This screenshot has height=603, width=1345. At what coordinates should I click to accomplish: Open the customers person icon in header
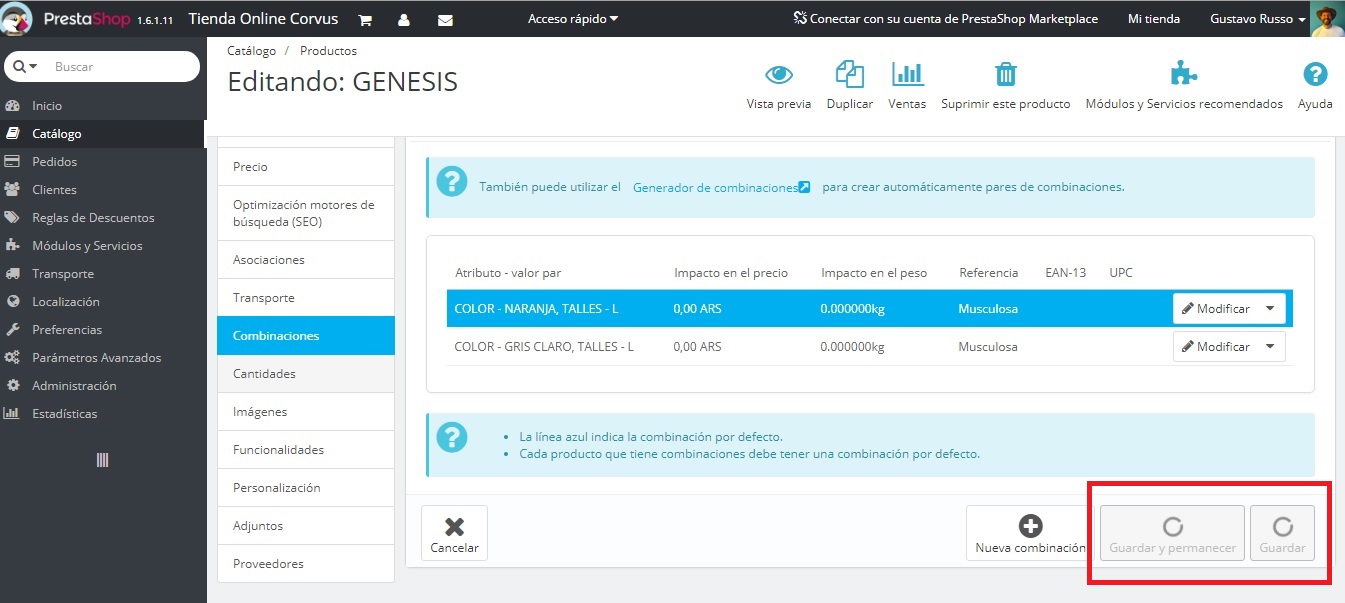pyautogui.click(x=404, y=19)
